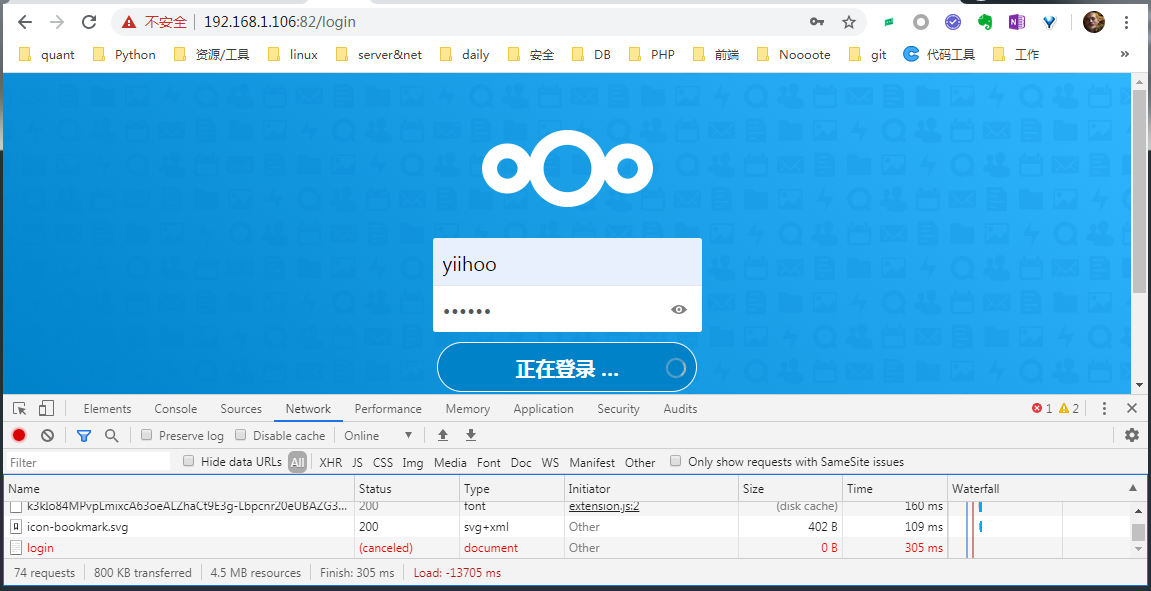Open the quant bookmarks folder
The image size is (1151, 591).
[48, 54]
